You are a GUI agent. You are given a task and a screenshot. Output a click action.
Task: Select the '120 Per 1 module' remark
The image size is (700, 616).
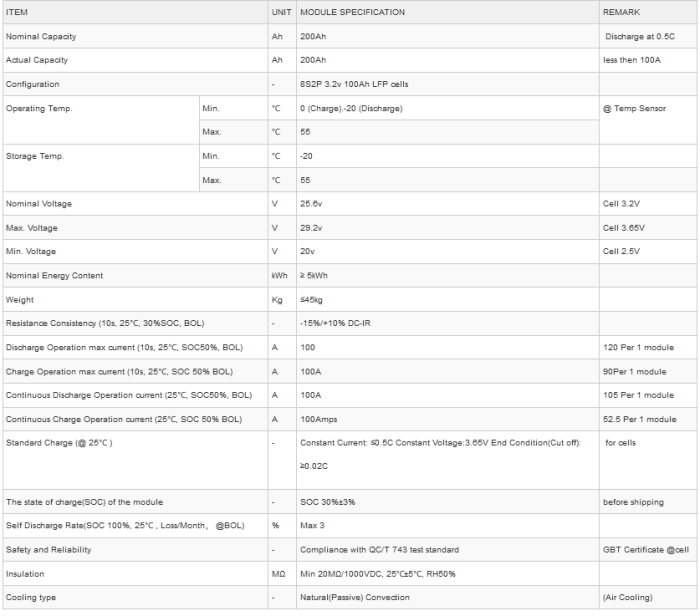coord(638,347)
